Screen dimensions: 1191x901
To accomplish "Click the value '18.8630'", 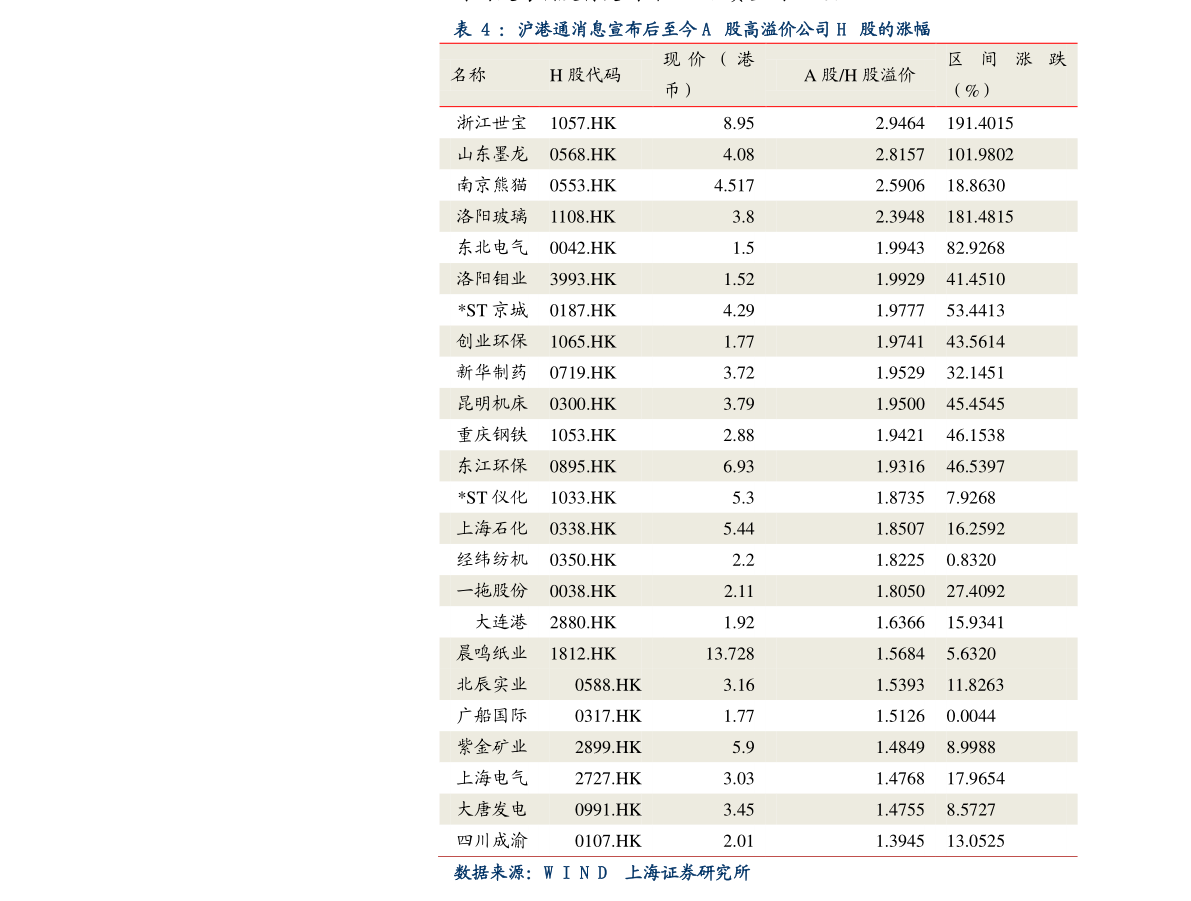I will point(975,185).
